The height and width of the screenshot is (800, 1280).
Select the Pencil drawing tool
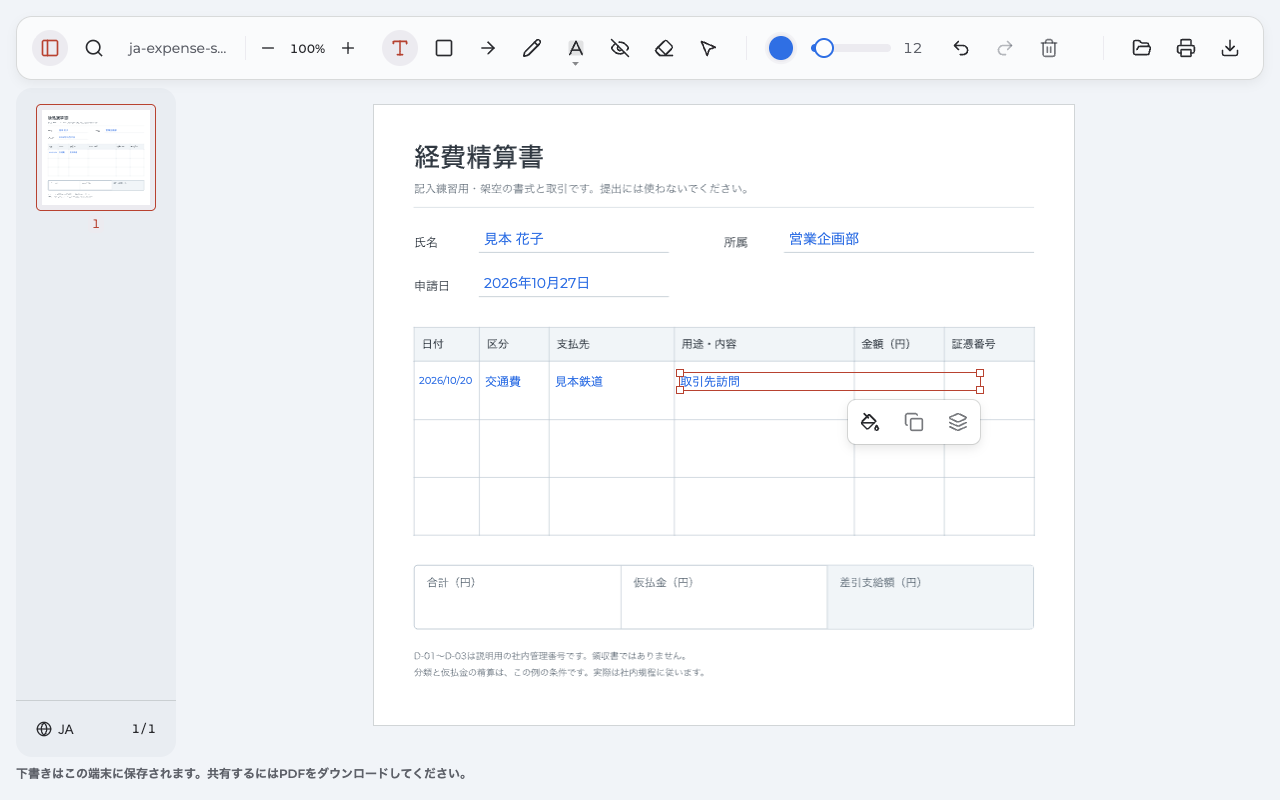532,48
